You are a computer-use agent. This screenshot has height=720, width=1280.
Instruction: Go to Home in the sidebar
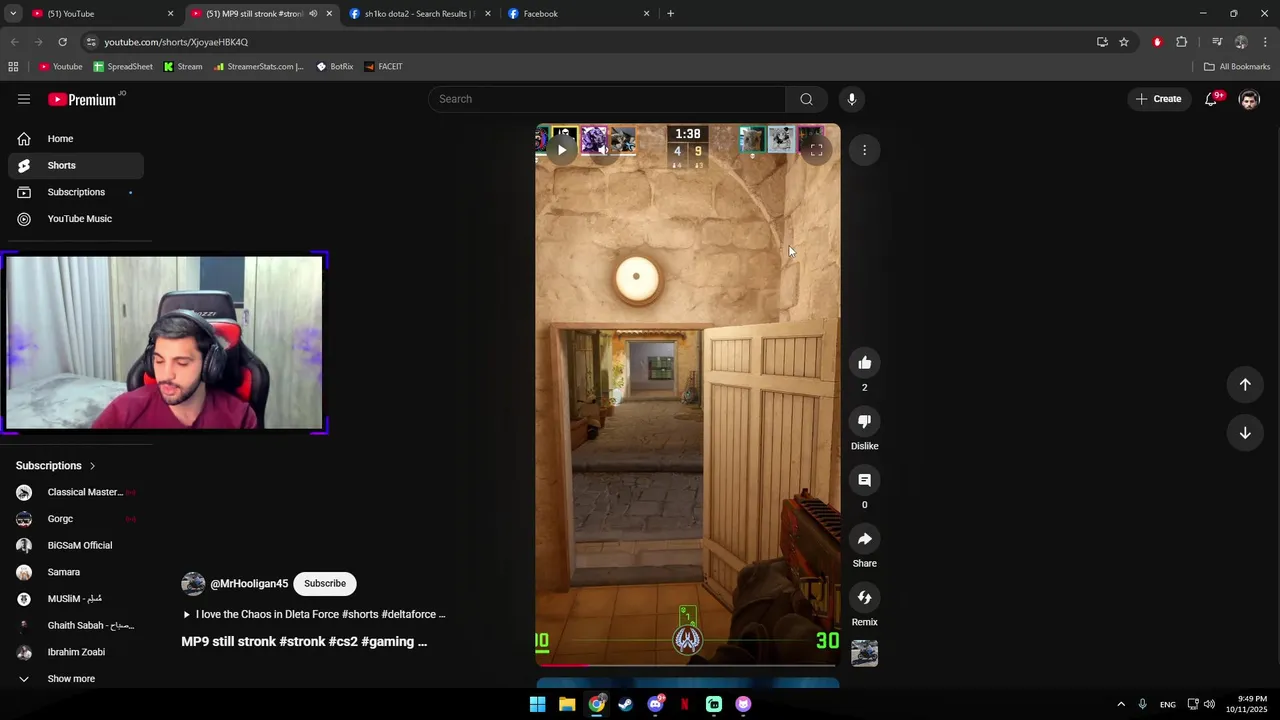tap(76, 139)
